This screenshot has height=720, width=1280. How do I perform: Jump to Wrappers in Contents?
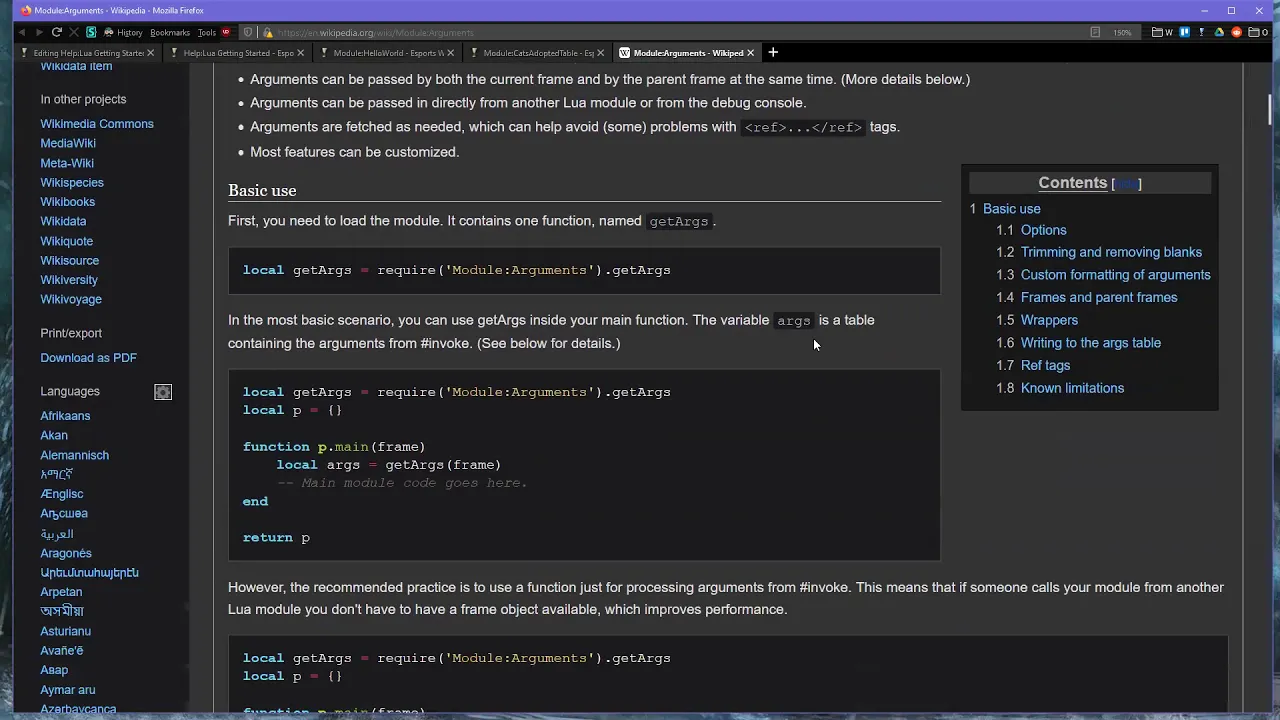pyautogui.click(x=1049, y=320)
